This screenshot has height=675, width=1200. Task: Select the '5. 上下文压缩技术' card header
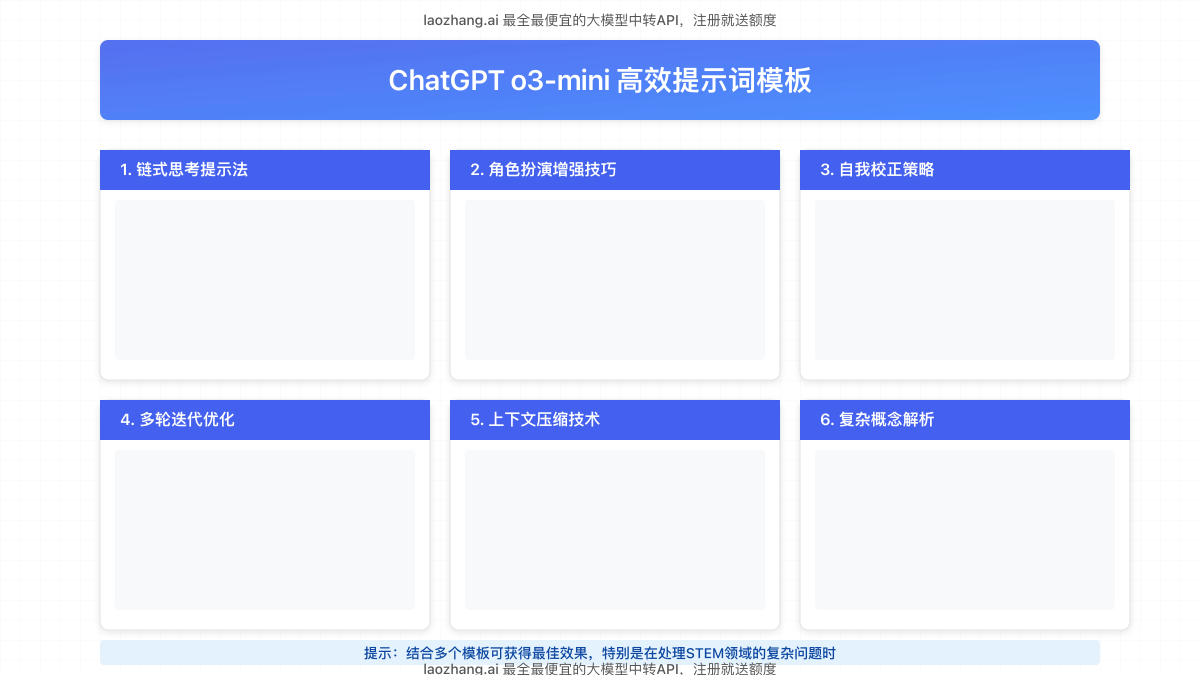615,420
